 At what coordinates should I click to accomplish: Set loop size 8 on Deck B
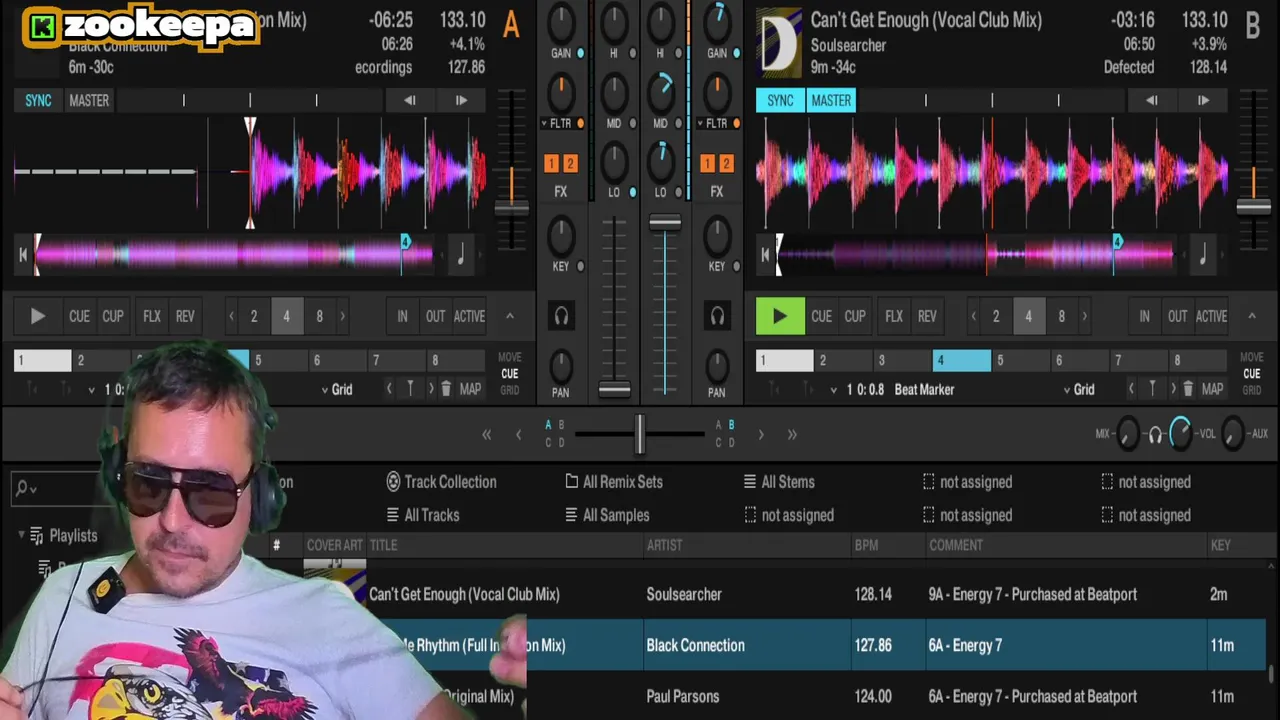pyautogui.click(x=1061, y=316)
